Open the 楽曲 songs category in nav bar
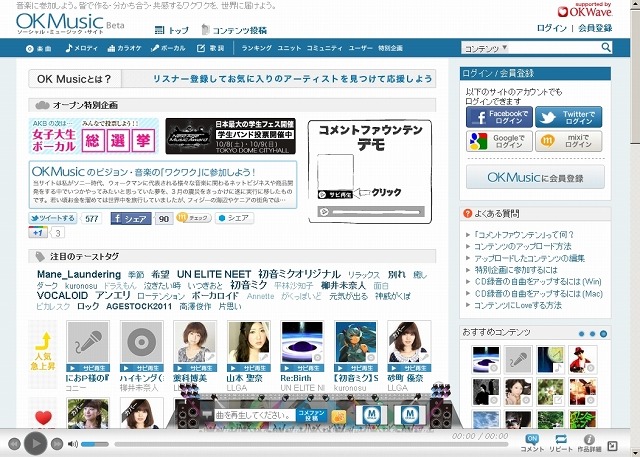Screen dimensions: 640x457 click(39, 49)
